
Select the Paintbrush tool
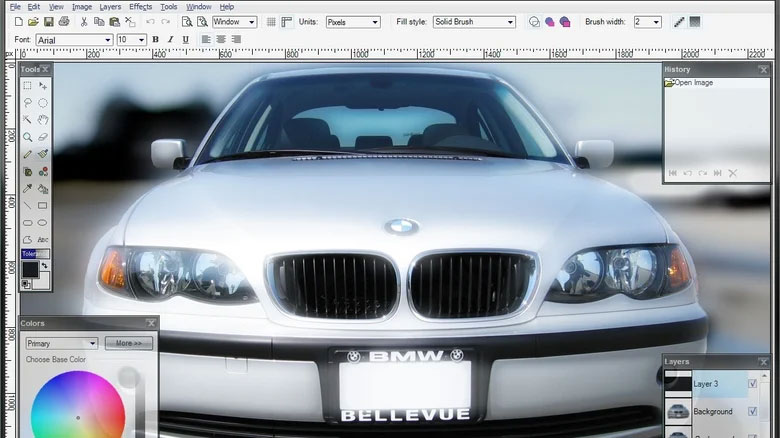[x=43, y=154]
